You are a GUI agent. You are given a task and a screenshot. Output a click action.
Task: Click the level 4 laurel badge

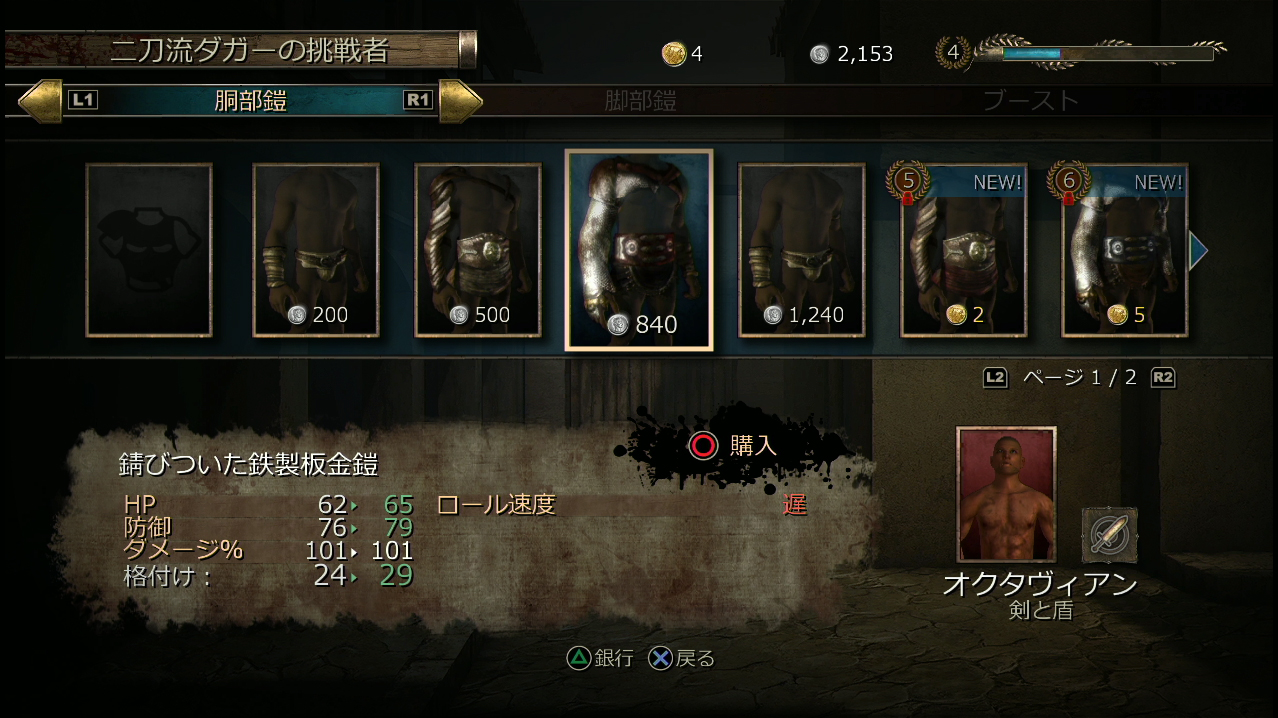953,52
